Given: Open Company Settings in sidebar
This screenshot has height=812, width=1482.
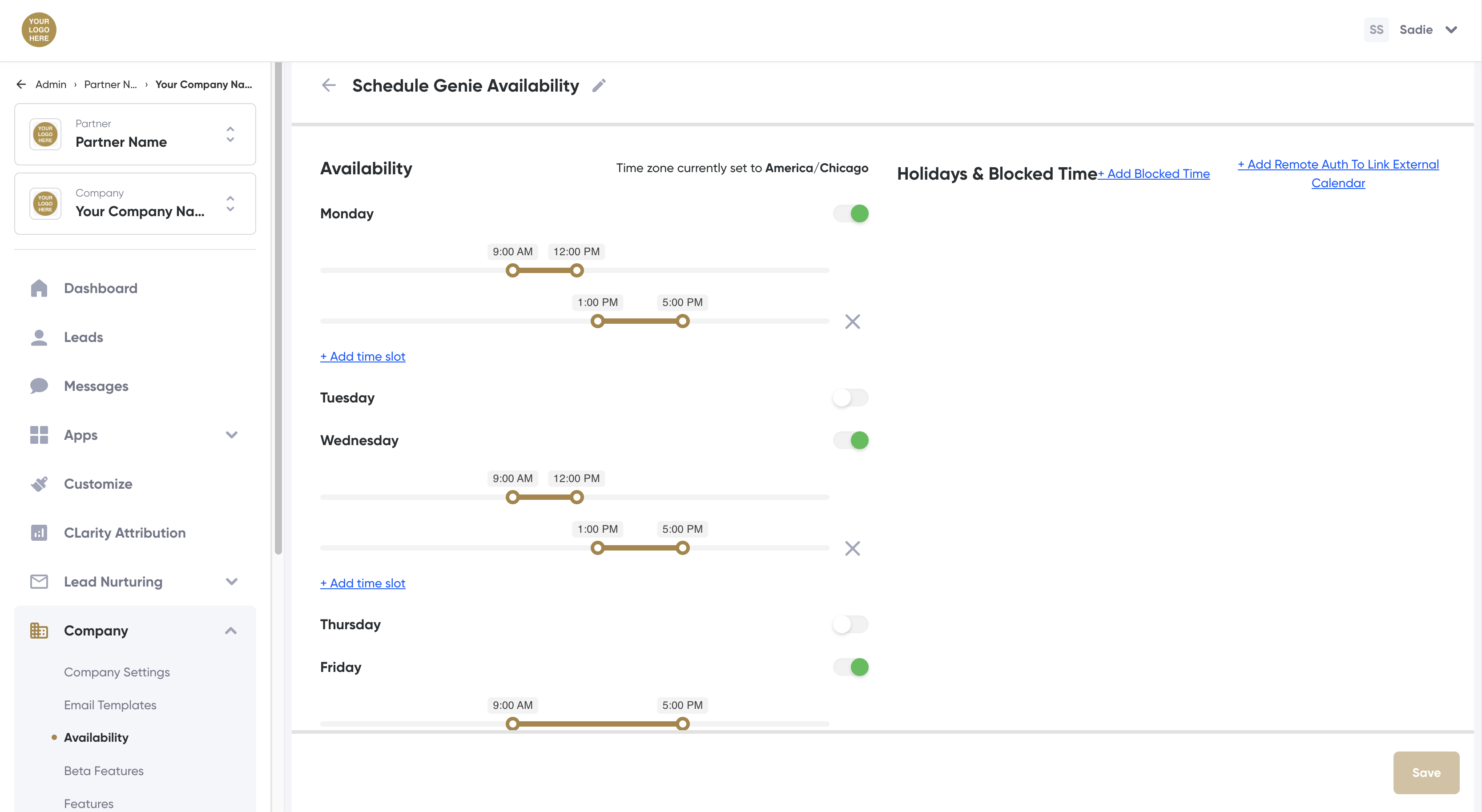Looking at the screenshot, I should coord(117,671).
